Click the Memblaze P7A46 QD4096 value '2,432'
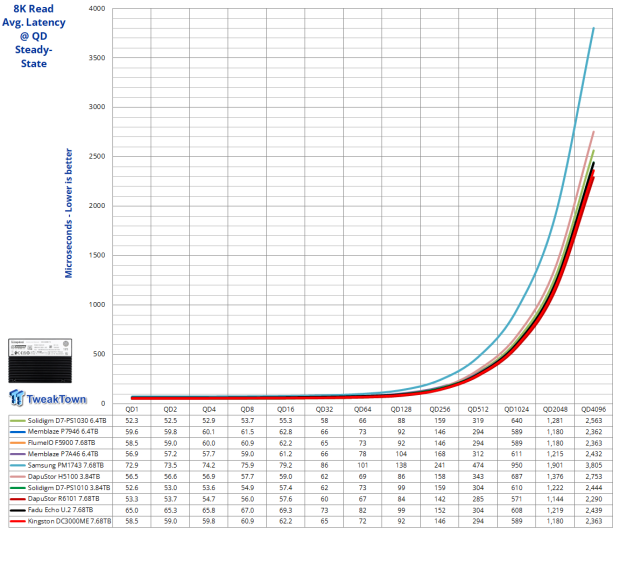The width and height of the screenshot is (620, 568). [594, 454]
